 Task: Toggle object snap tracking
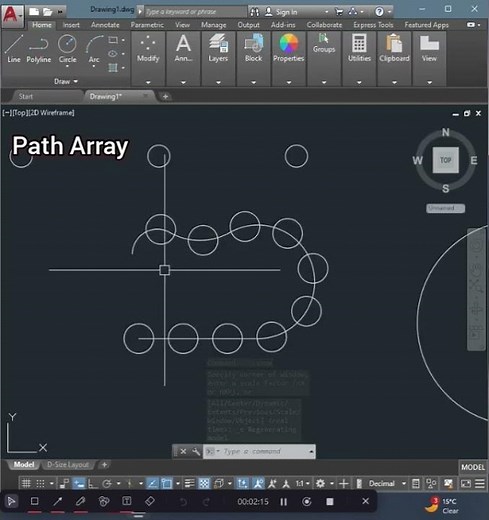coord(152,483)
